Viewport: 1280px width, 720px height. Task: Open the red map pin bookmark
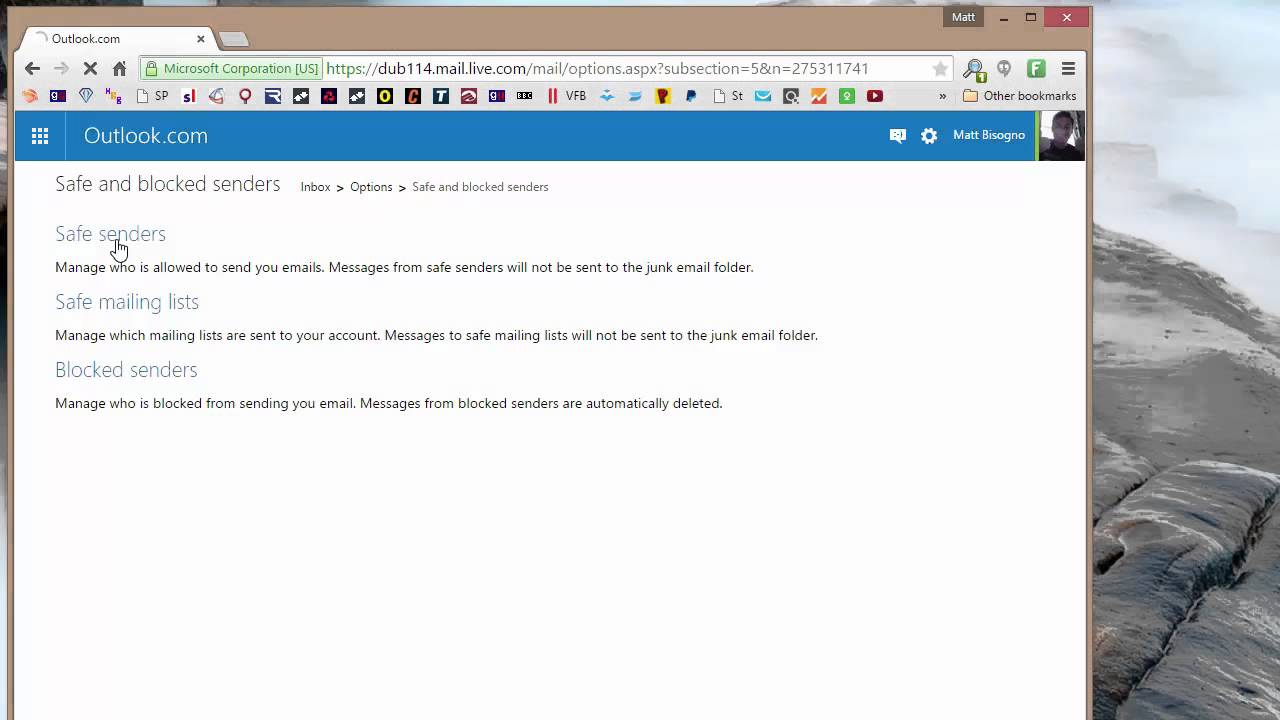(245, 96)
